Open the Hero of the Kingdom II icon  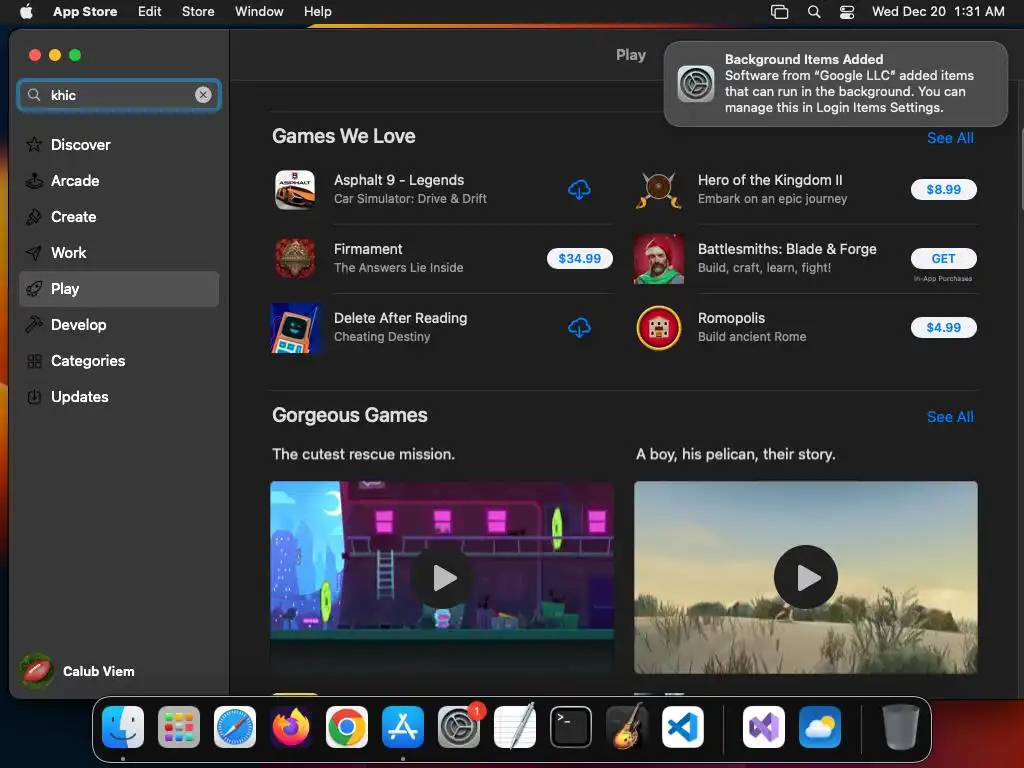(658, 189)
